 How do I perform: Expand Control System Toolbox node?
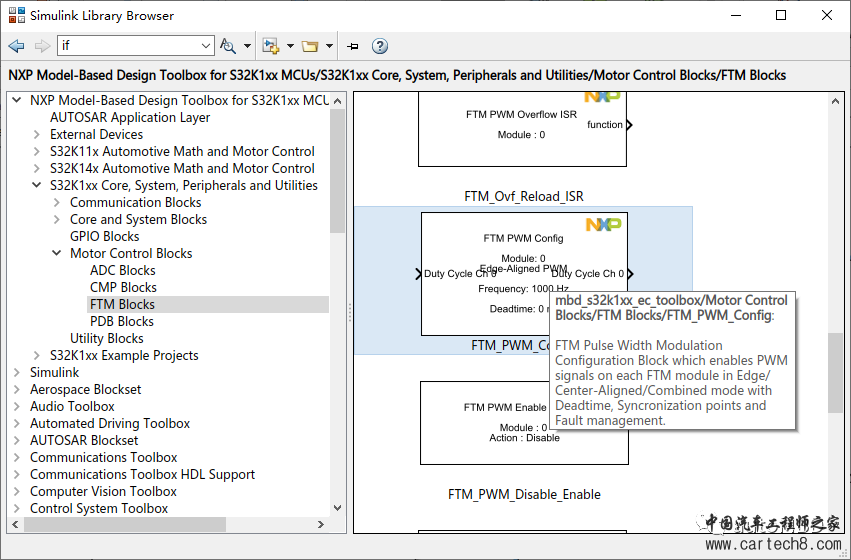point(17,508)
